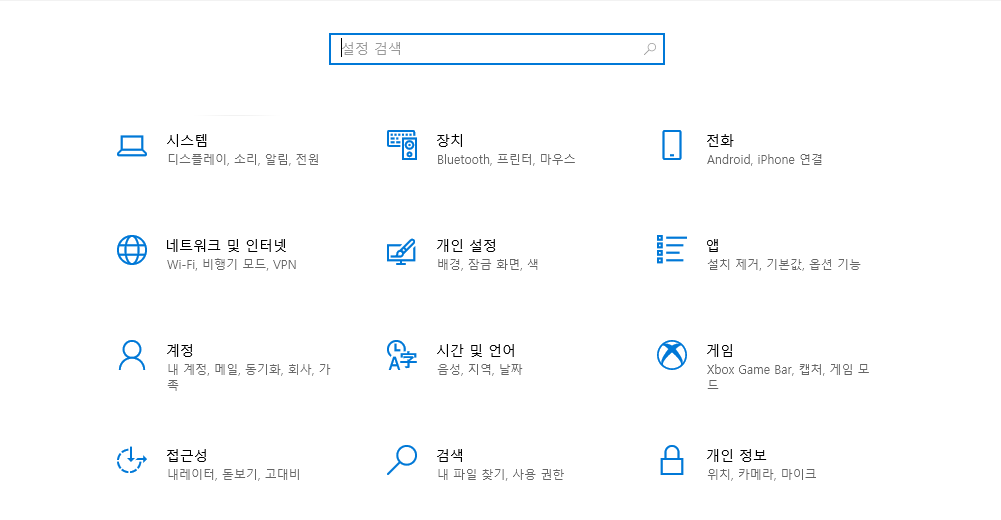The image size is (1001, 520).
Task: Click text Bluetooth, 프린터, 마우스
Action: point(506,160)
